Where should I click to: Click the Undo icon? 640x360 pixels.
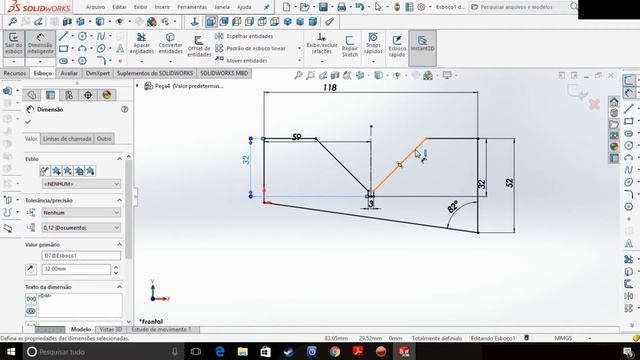pyautogui.click(x=359, y=7)
